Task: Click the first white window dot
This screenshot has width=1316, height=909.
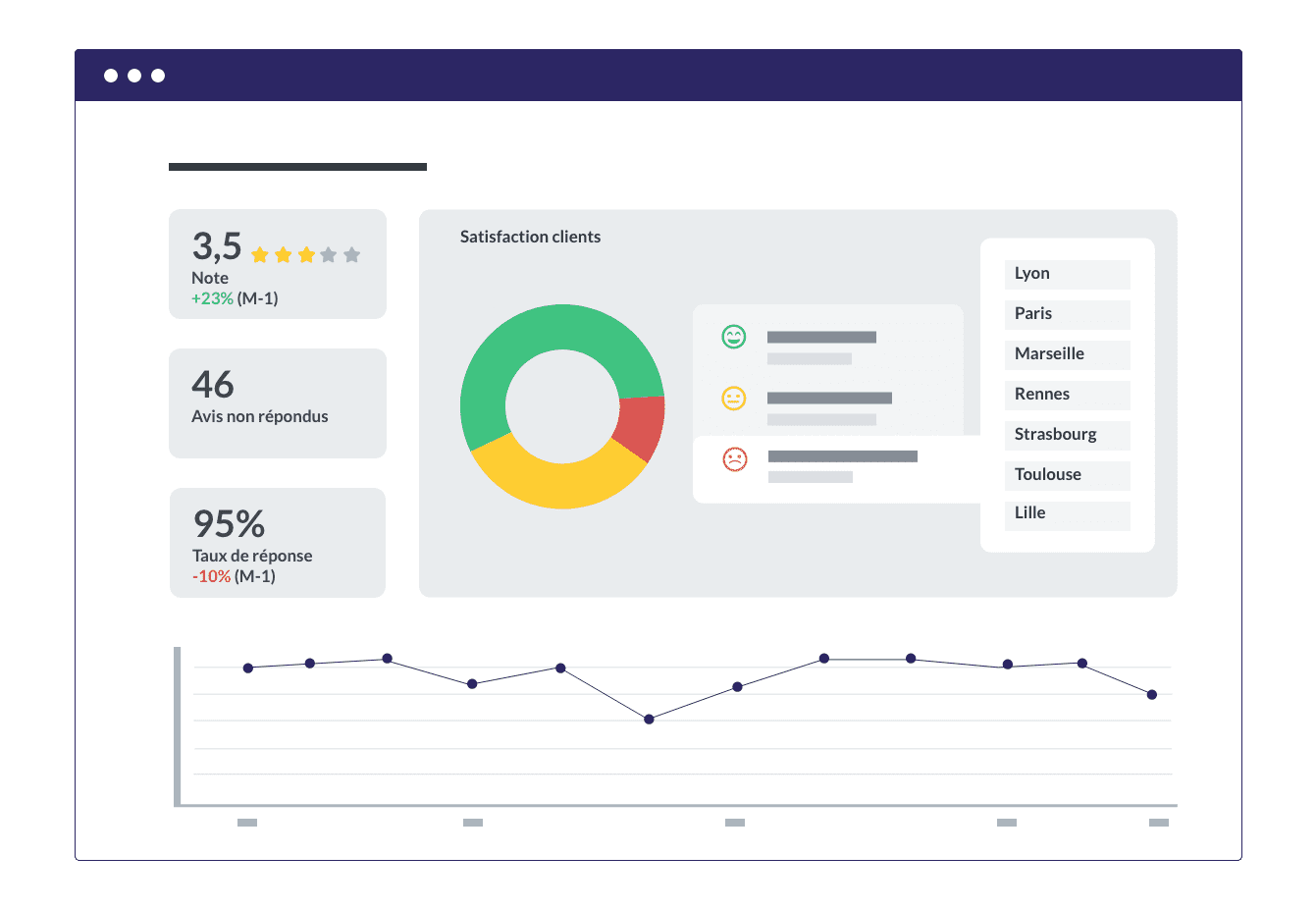Action: (111, 76)
